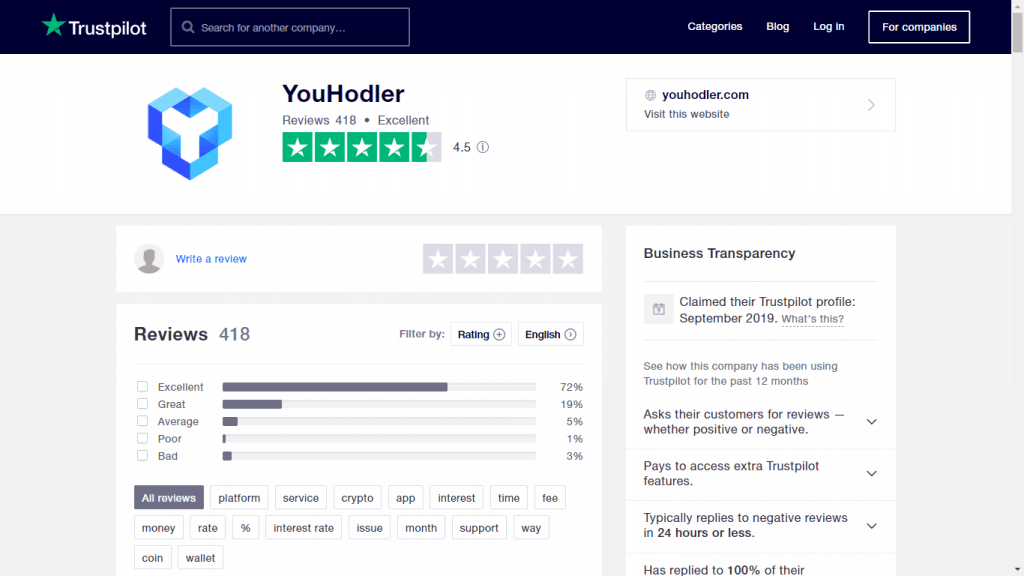The image size is (1024, 576).
Task: Click the arrow on the website card
Action: click(x=871, y=105)
